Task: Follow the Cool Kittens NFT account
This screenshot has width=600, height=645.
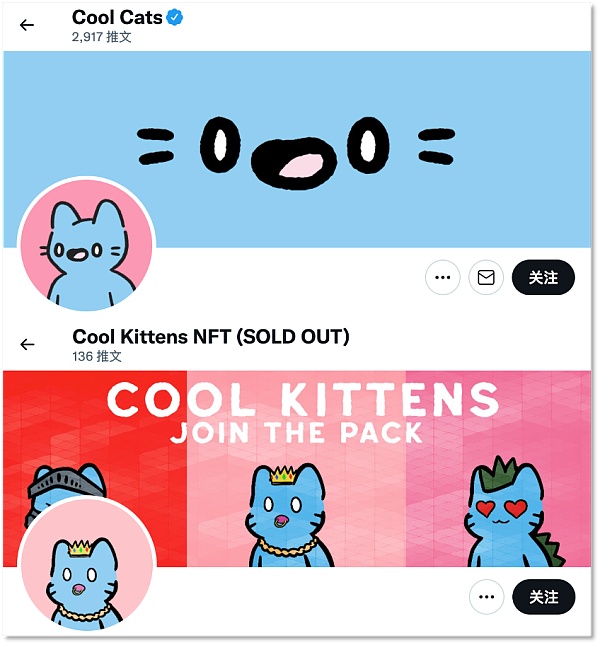Action: point(544,596)
